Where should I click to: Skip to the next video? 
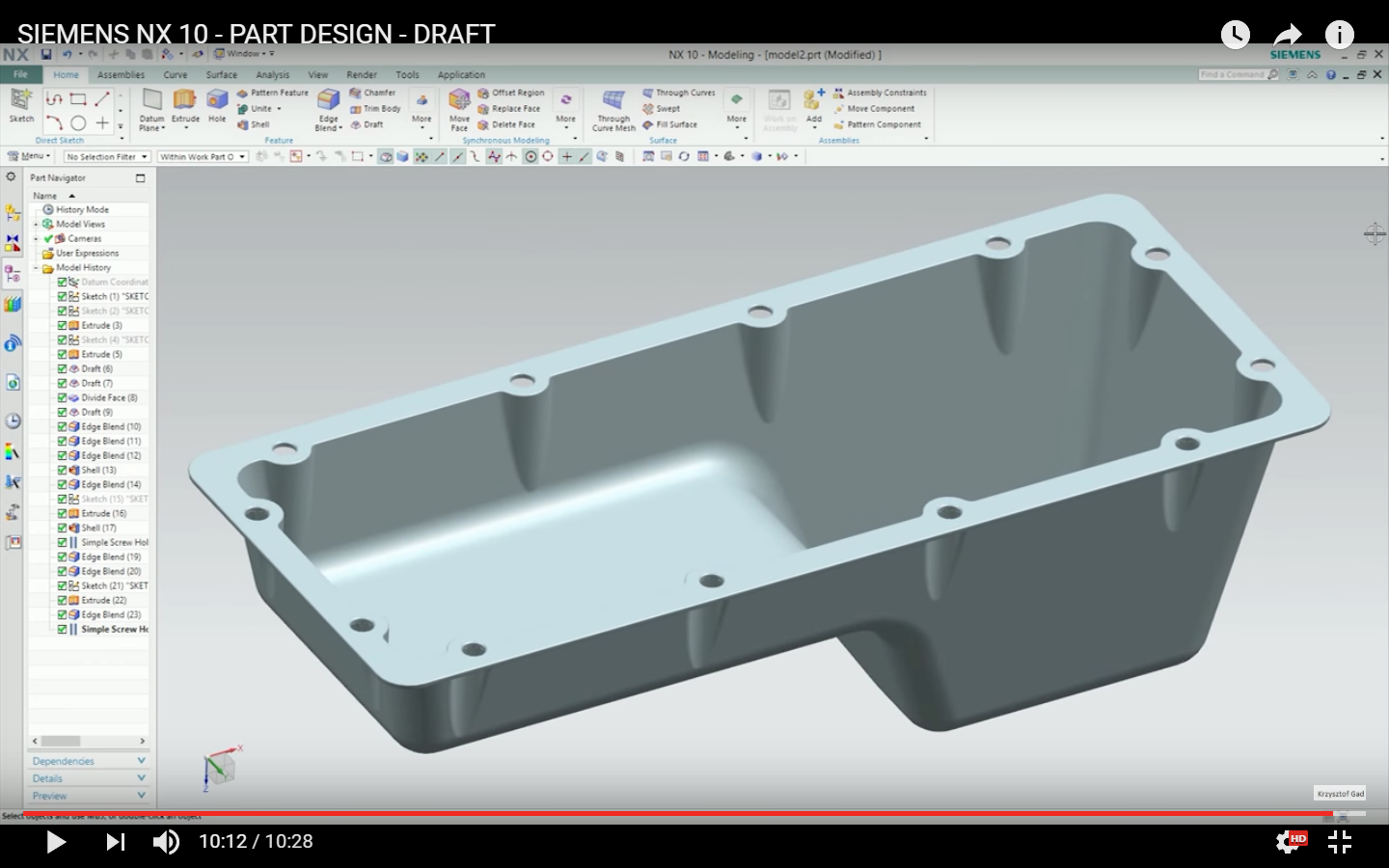point(115,842)
